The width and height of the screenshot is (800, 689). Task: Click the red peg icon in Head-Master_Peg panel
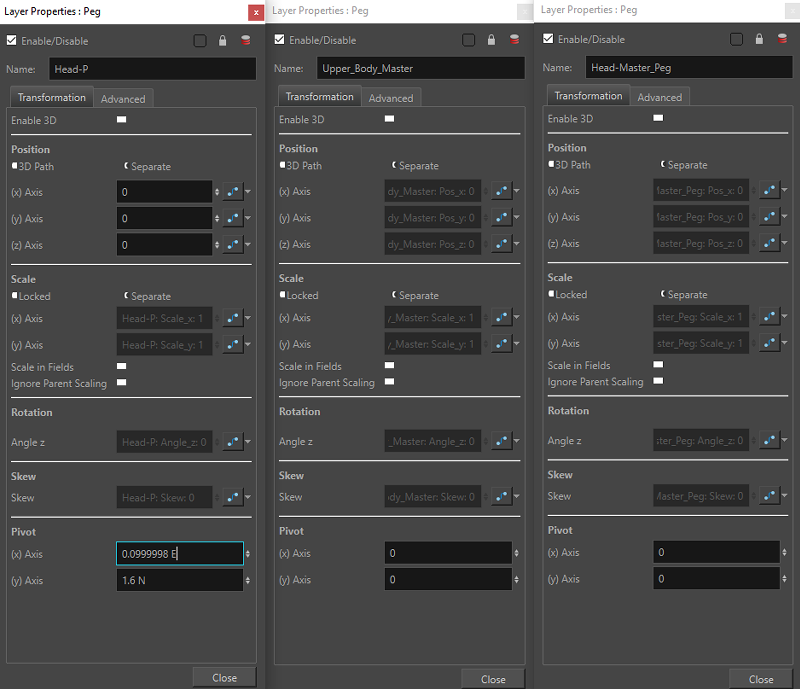(x=781, y=39)
